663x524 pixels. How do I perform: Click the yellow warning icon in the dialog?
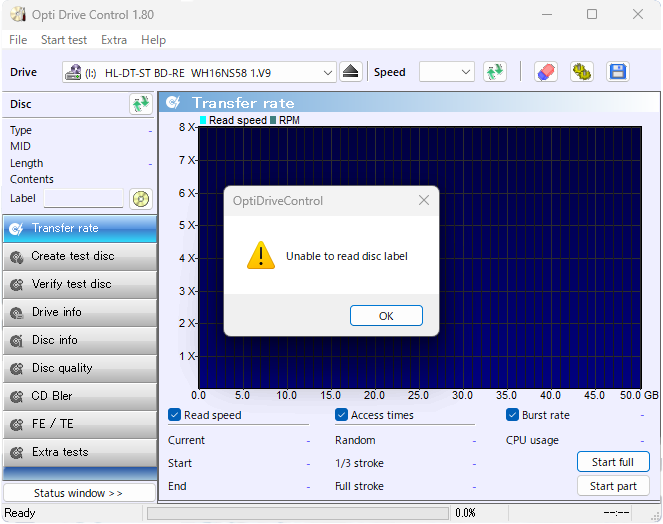click(261, 255)
